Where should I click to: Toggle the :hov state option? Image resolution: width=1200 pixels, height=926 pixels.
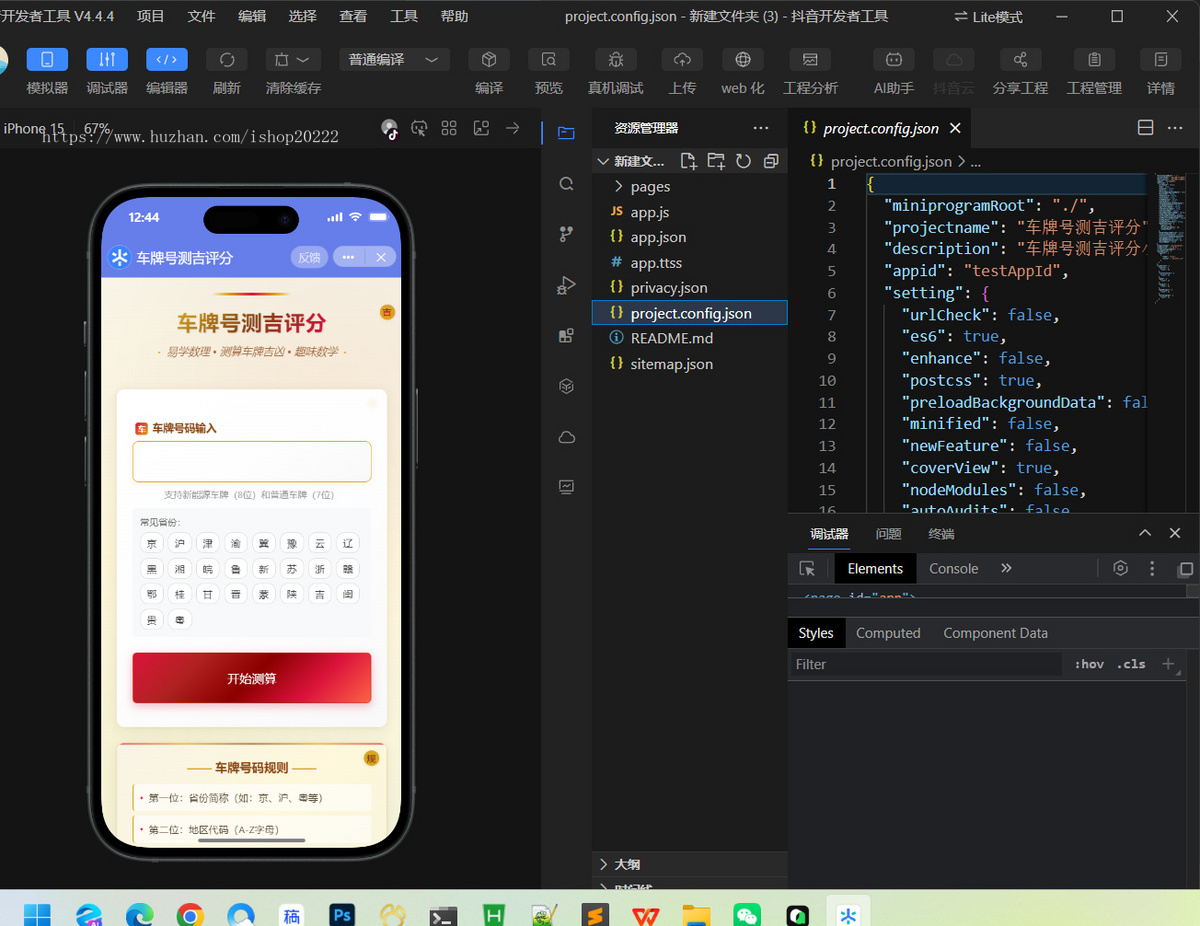coord(1090,664)
